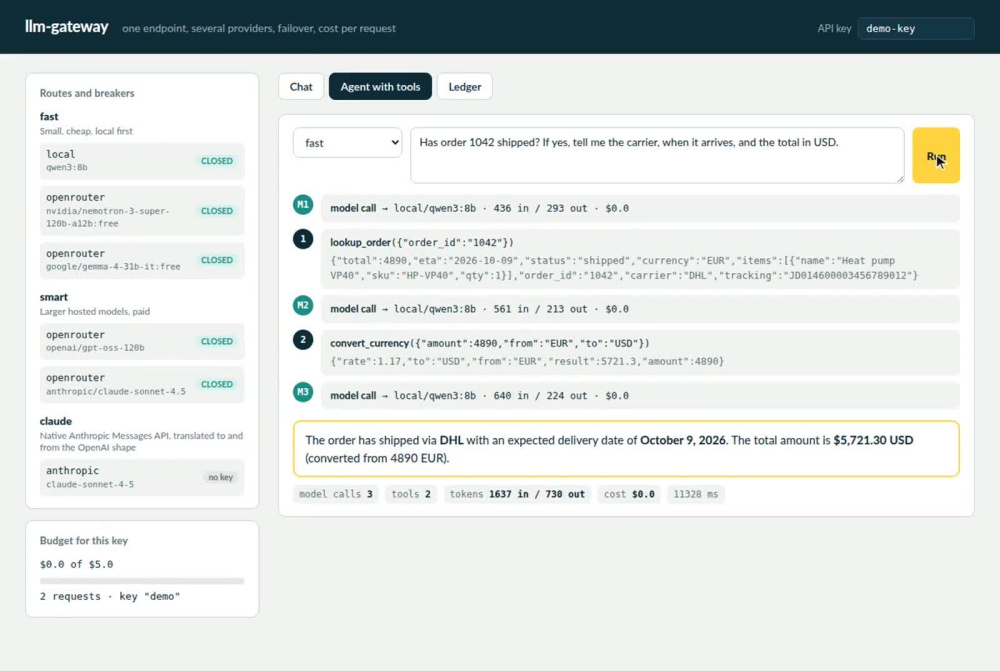The height and width of the screenshot is (671, 1000).
Task: Click the CLOSED badge on gpt-oss-120b
Action: [x=217, y=341]
